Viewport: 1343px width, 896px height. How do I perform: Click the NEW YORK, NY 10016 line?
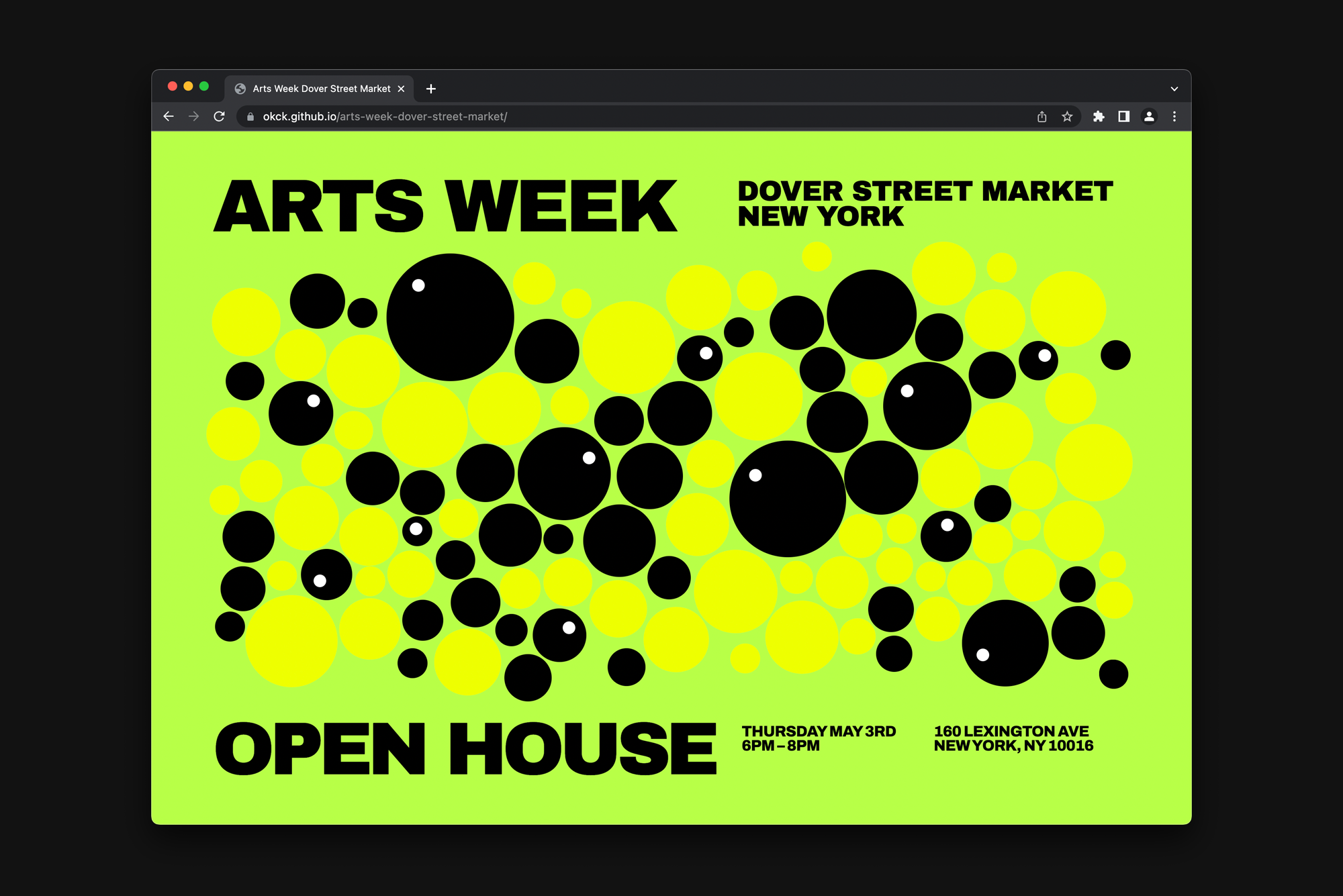tap(1013, 746)
